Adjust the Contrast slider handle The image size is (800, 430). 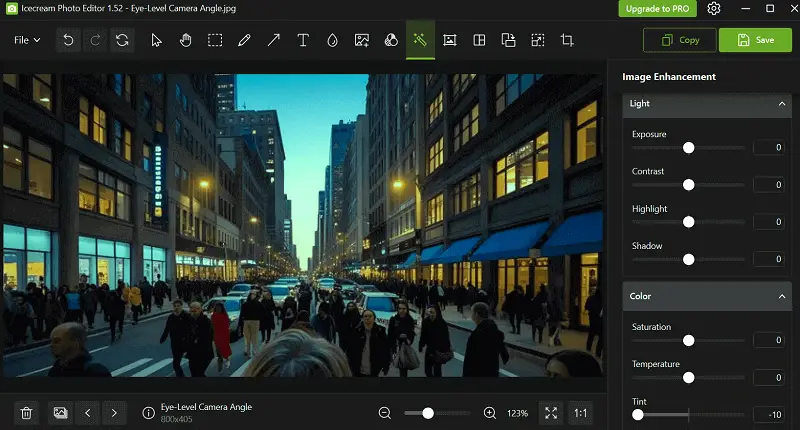[689, 185]
